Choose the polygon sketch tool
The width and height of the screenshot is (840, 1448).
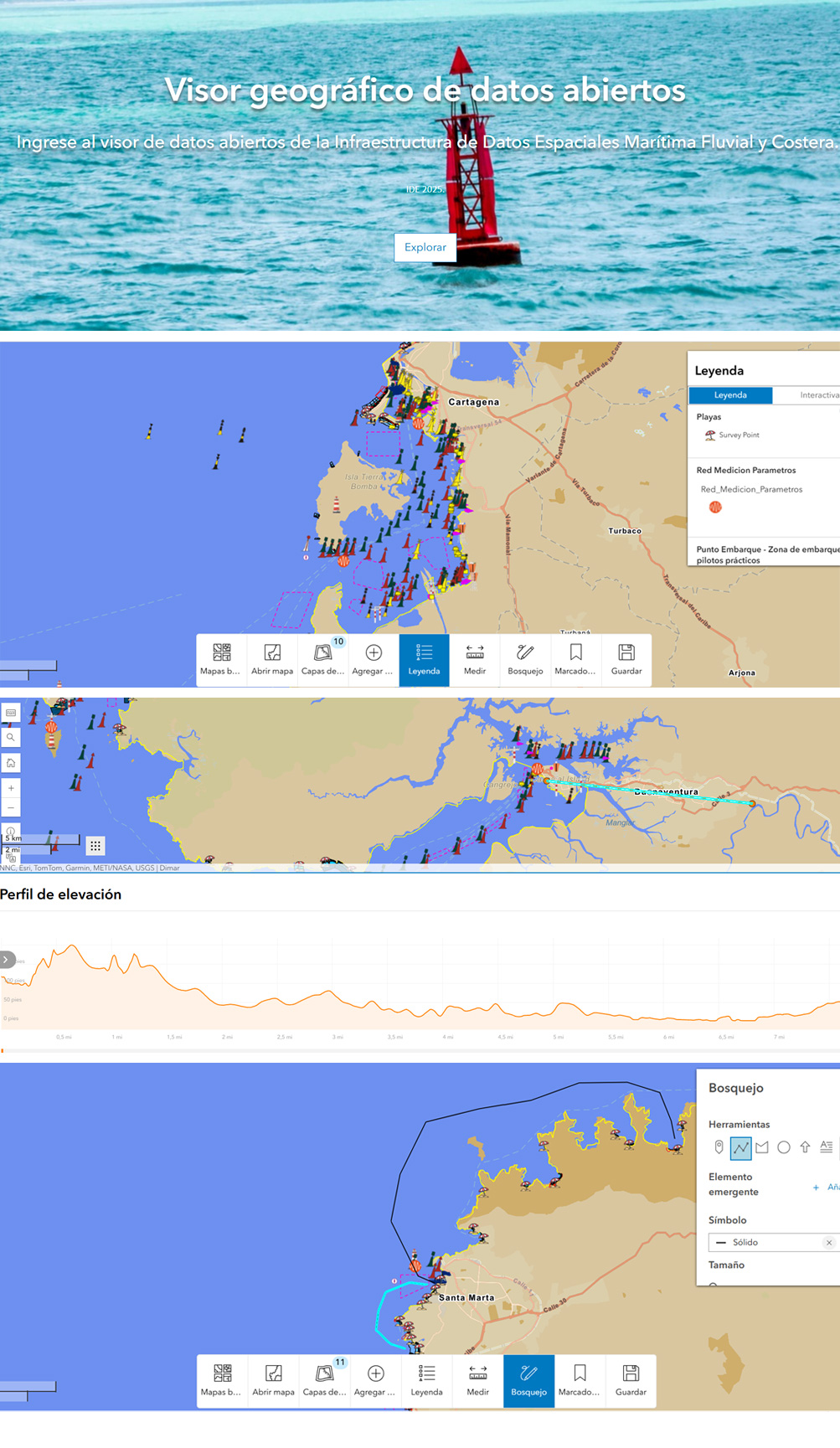point(762,1147)
